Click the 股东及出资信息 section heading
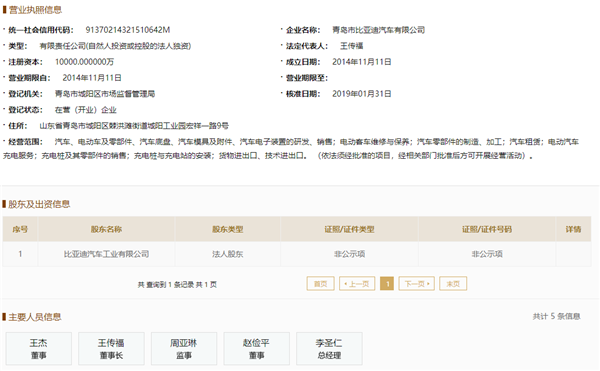The image size is (600, 371). coord(39,204)
